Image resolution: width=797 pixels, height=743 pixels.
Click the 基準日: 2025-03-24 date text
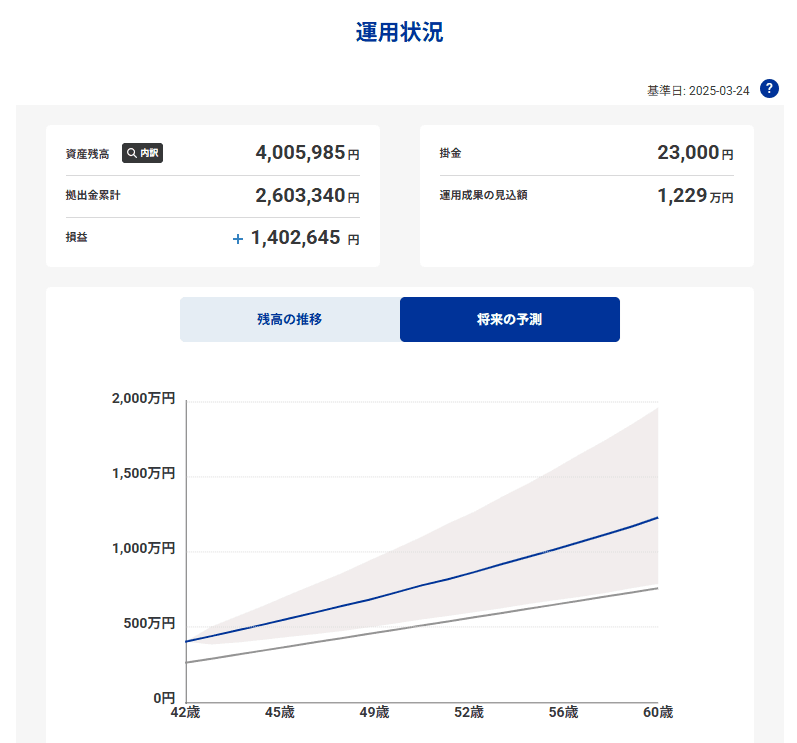698,91
